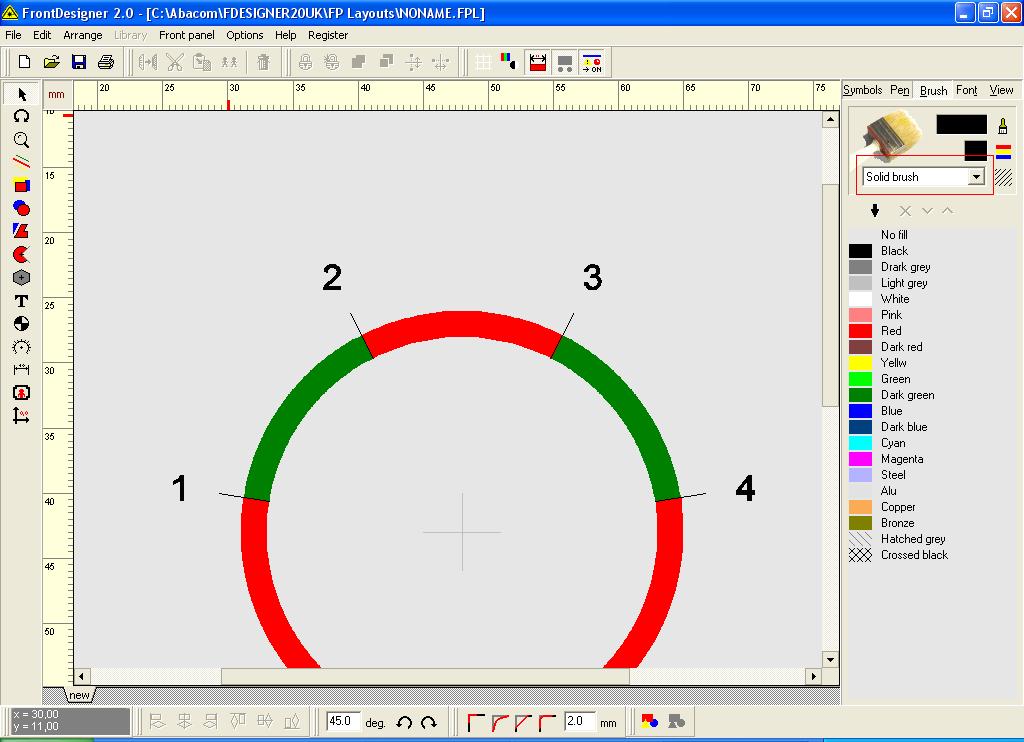The width and height of the screenshot is (1024, 742).
Task: Toggle the snap ON button in toolbar
Action: tap(592, 63)
